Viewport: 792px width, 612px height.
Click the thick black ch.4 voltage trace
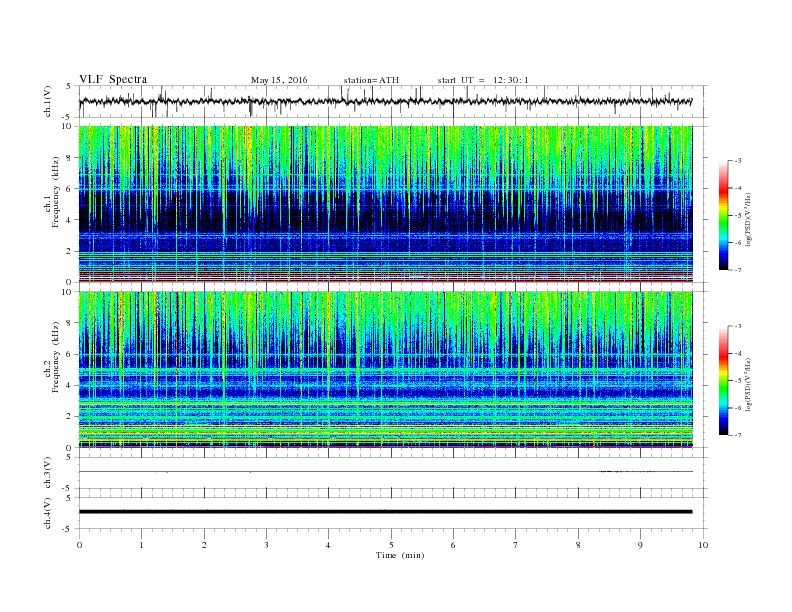pyautogui.click(x=385, y=512)
